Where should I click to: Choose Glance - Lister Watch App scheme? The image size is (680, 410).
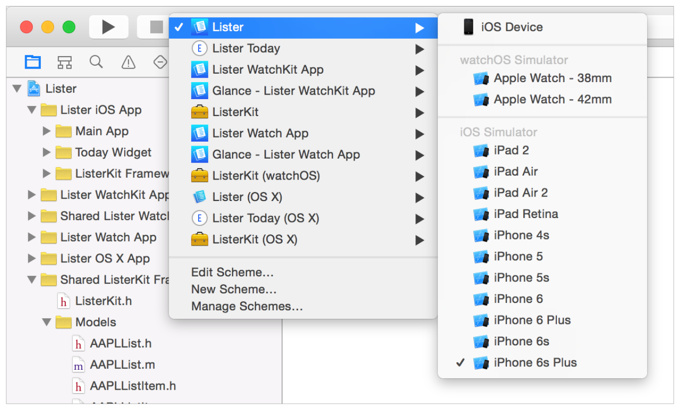[303, 155]
